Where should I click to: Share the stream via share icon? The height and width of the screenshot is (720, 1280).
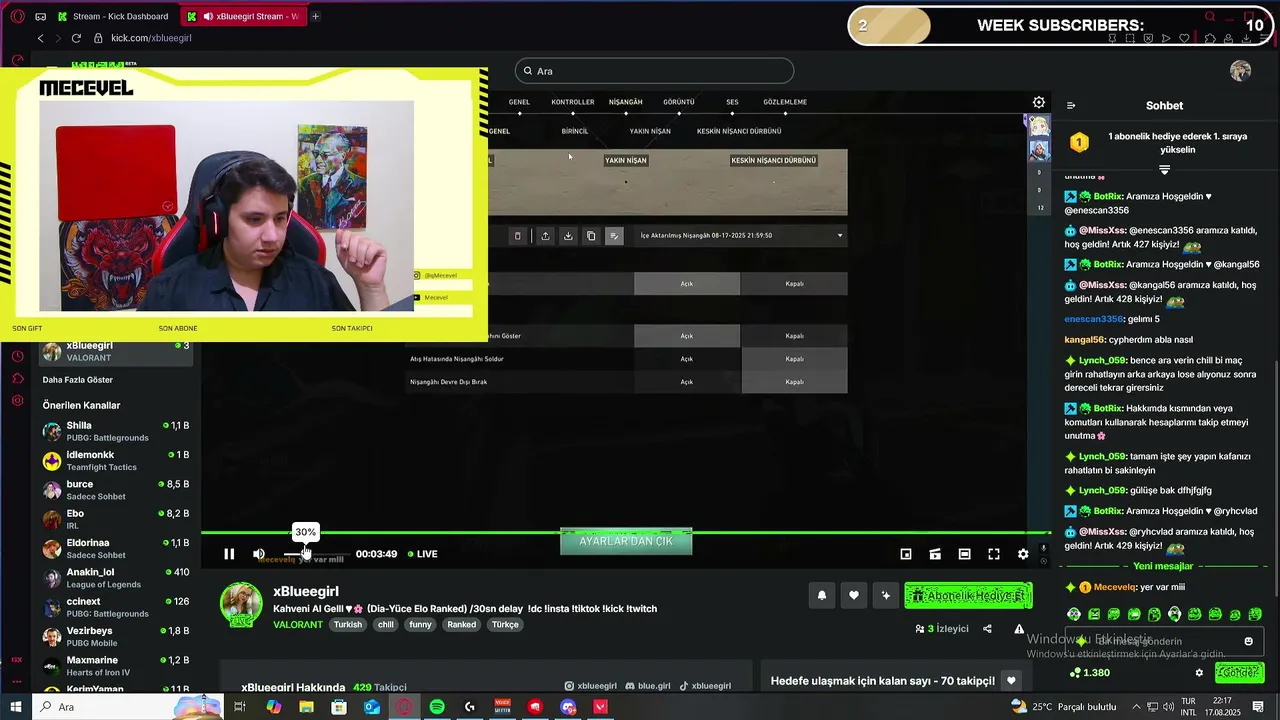987,629
